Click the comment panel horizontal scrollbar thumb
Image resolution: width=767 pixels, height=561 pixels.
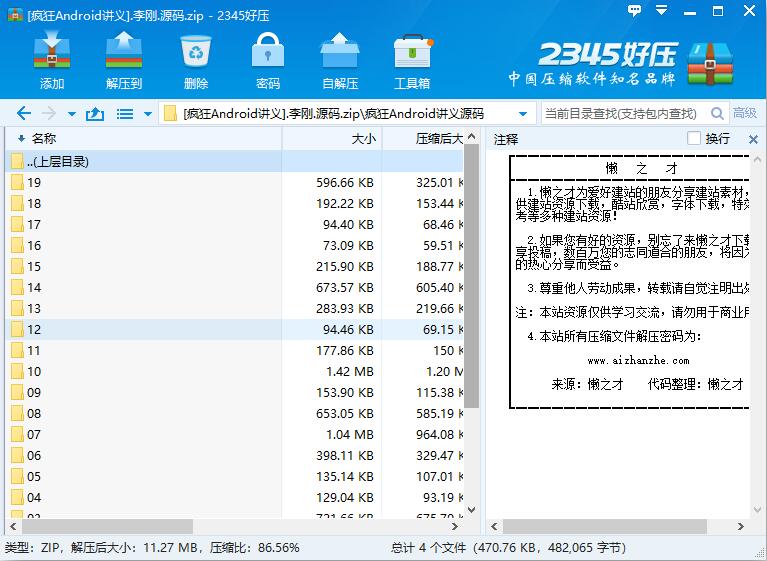[605, 527]
